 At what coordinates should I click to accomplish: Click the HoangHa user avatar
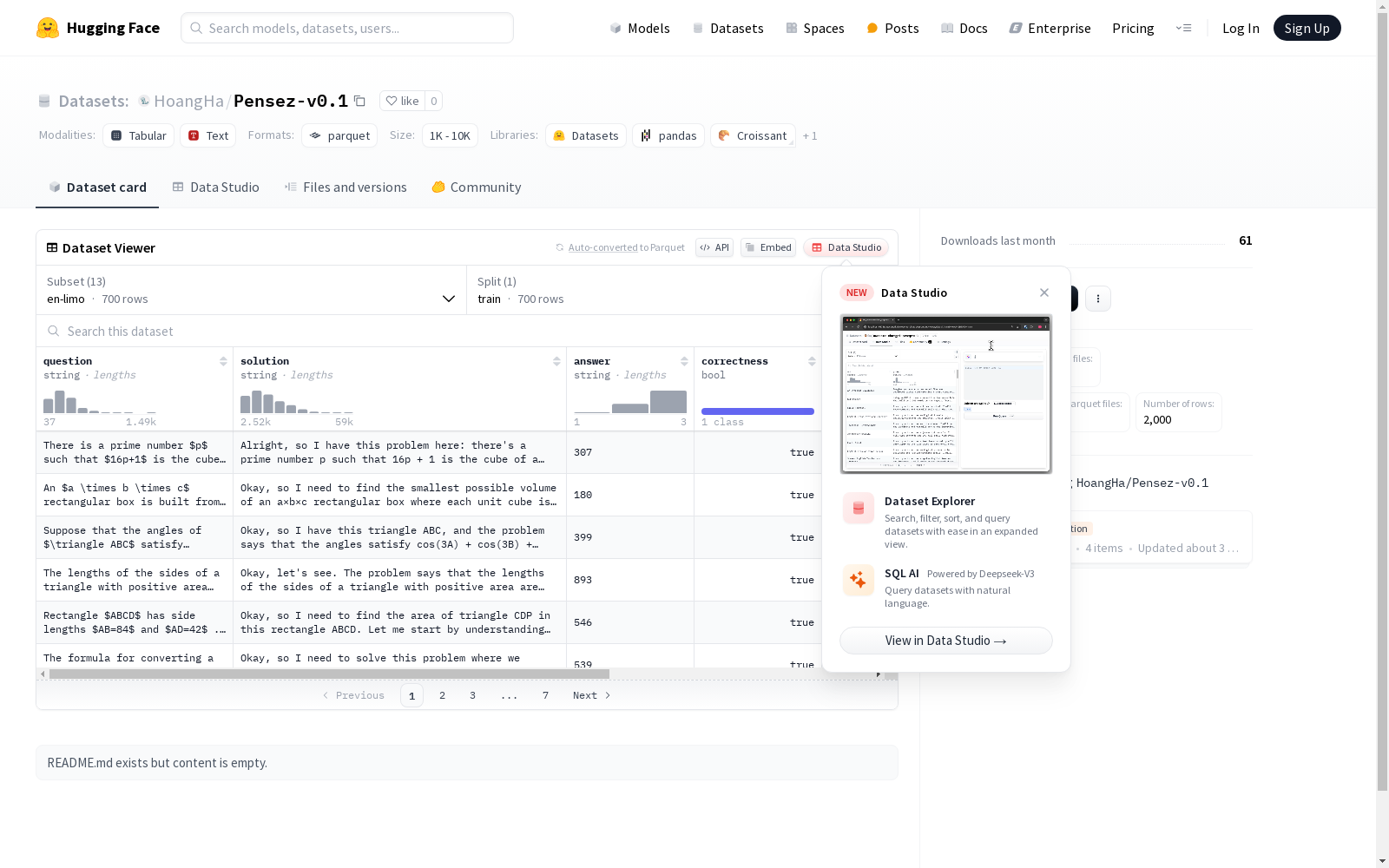point(144,101)
